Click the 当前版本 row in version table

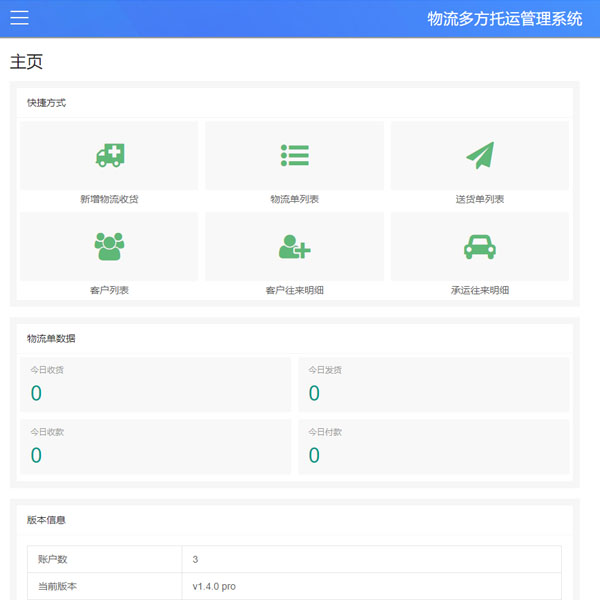[294, 586]
